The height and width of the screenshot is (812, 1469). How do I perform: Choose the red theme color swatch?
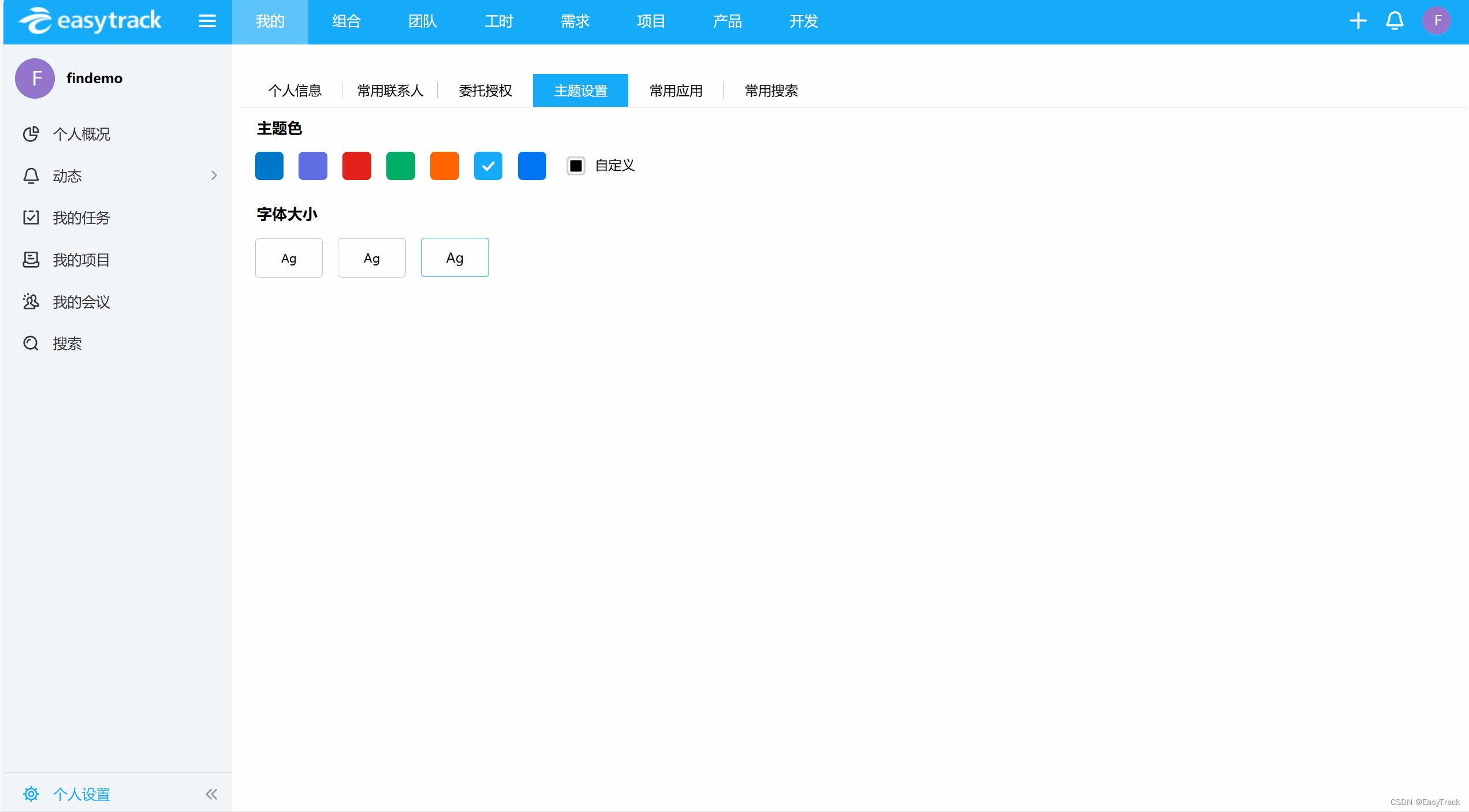pos(357,166)
